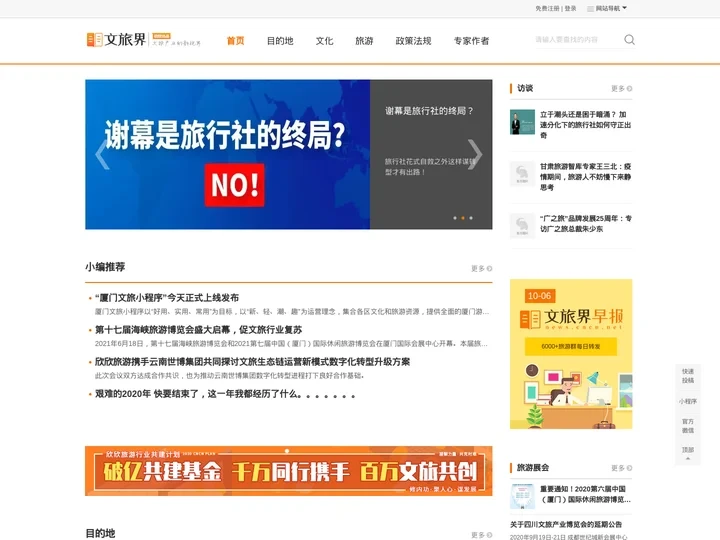
Task: Open carousel caption 谢幕是旅行社的终局？
Action: [x=429, y=111]
